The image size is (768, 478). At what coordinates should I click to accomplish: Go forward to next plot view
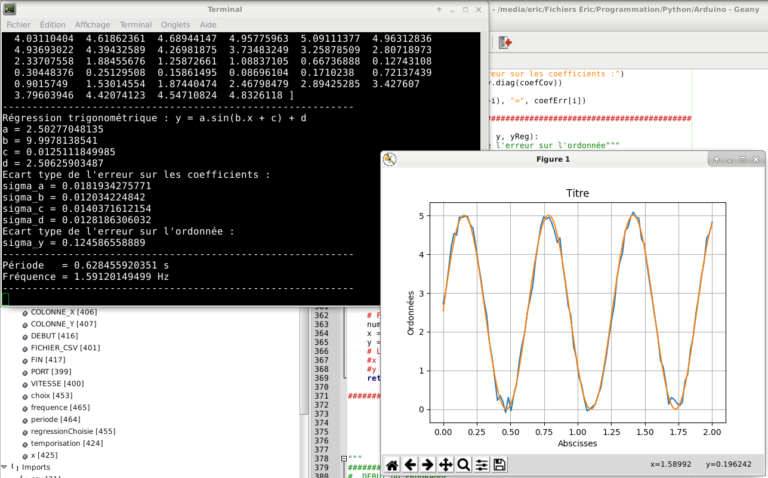tap(428, 464)
